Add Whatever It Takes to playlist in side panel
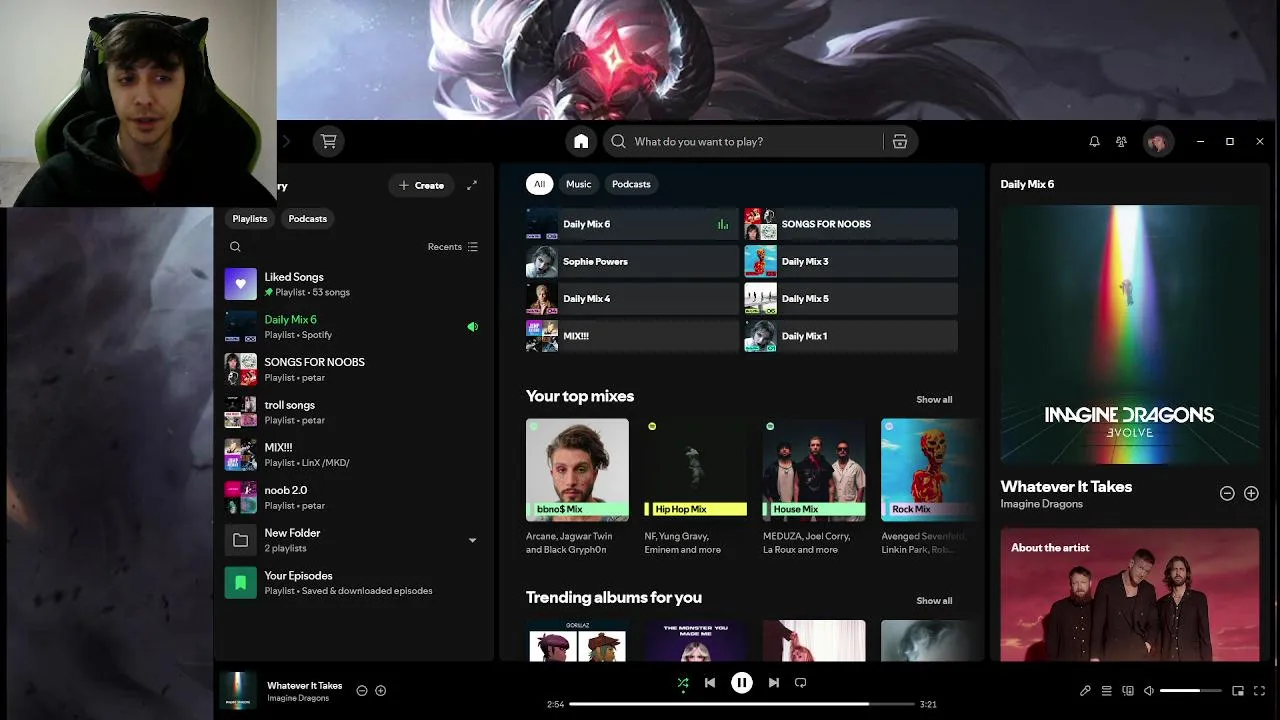 [1251, 493]
